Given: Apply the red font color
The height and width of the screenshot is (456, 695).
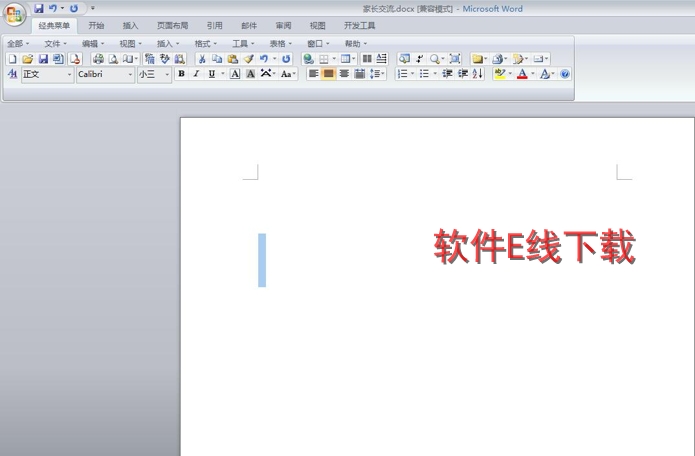Looking at the screenshot, I should [522, 74].
